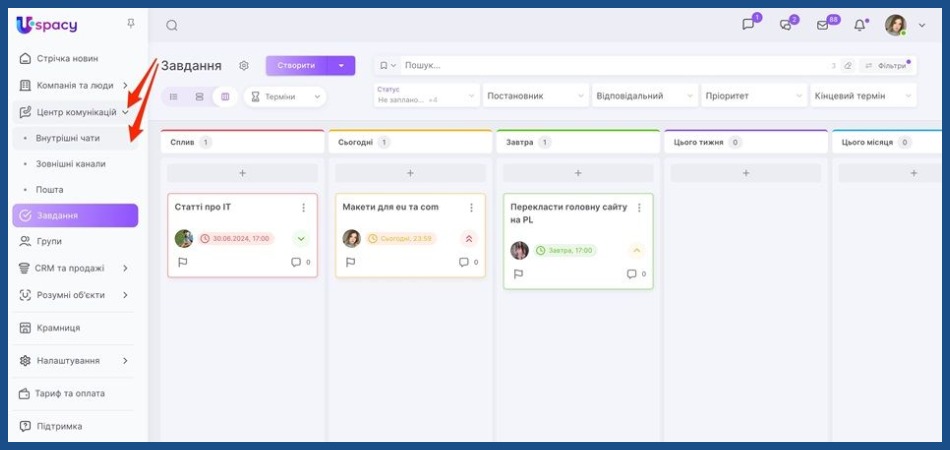Click the task settings gear beside Завдання

coord(244,66)
